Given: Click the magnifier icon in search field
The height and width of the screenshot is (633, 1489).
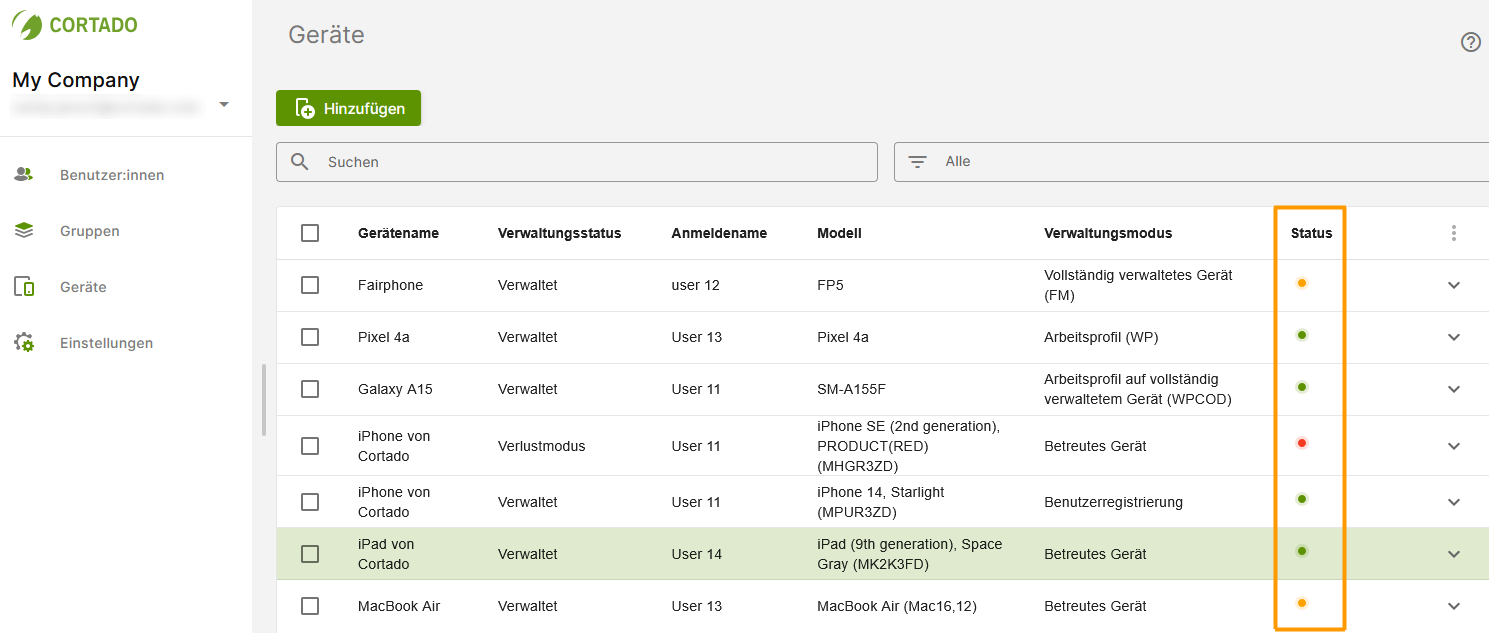Looking at the screenshot, I should tap(299, 162).
